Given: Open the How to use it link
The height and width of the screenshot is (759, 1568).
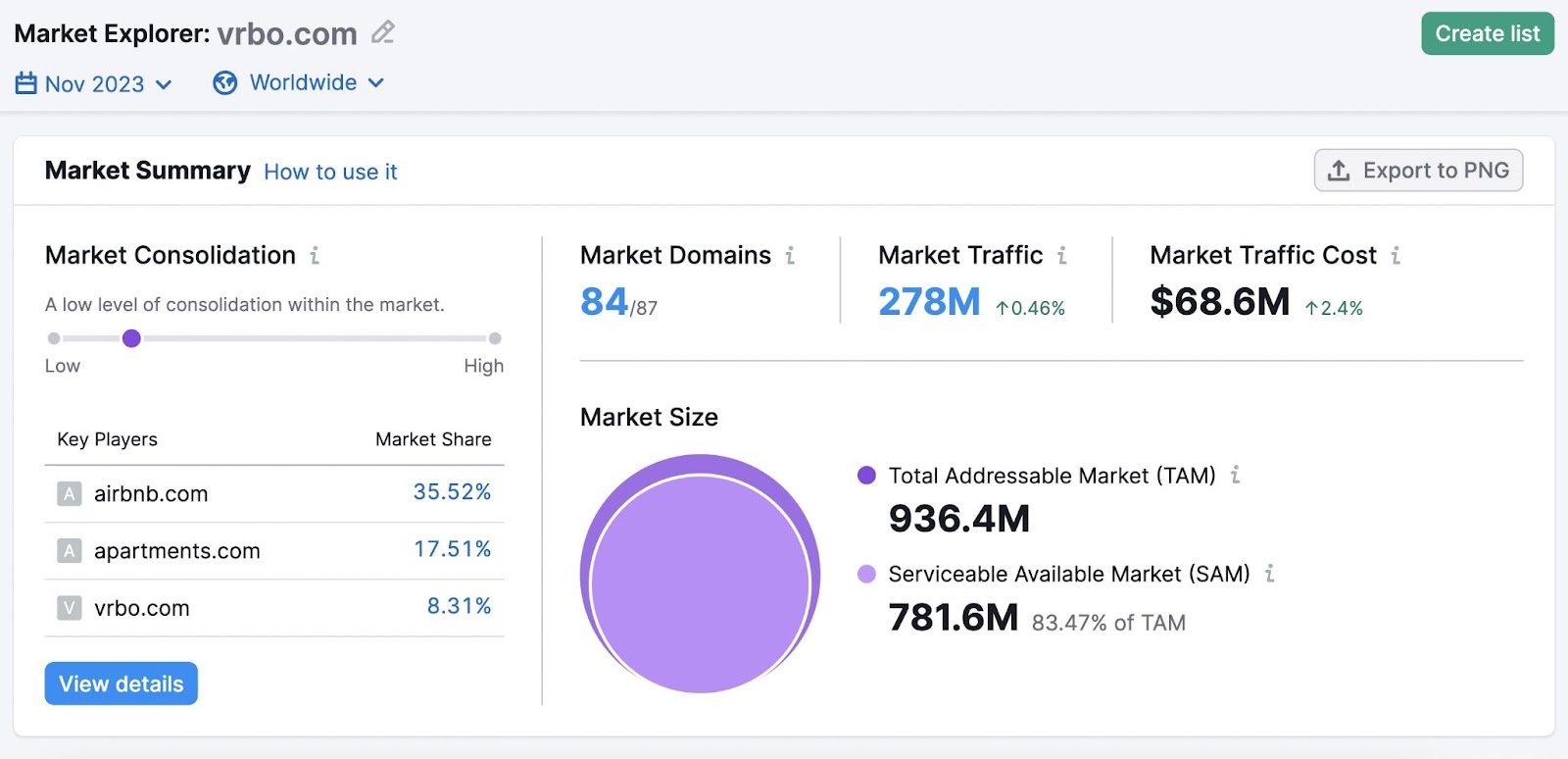Looking at the screenshot, I should 330,173.
